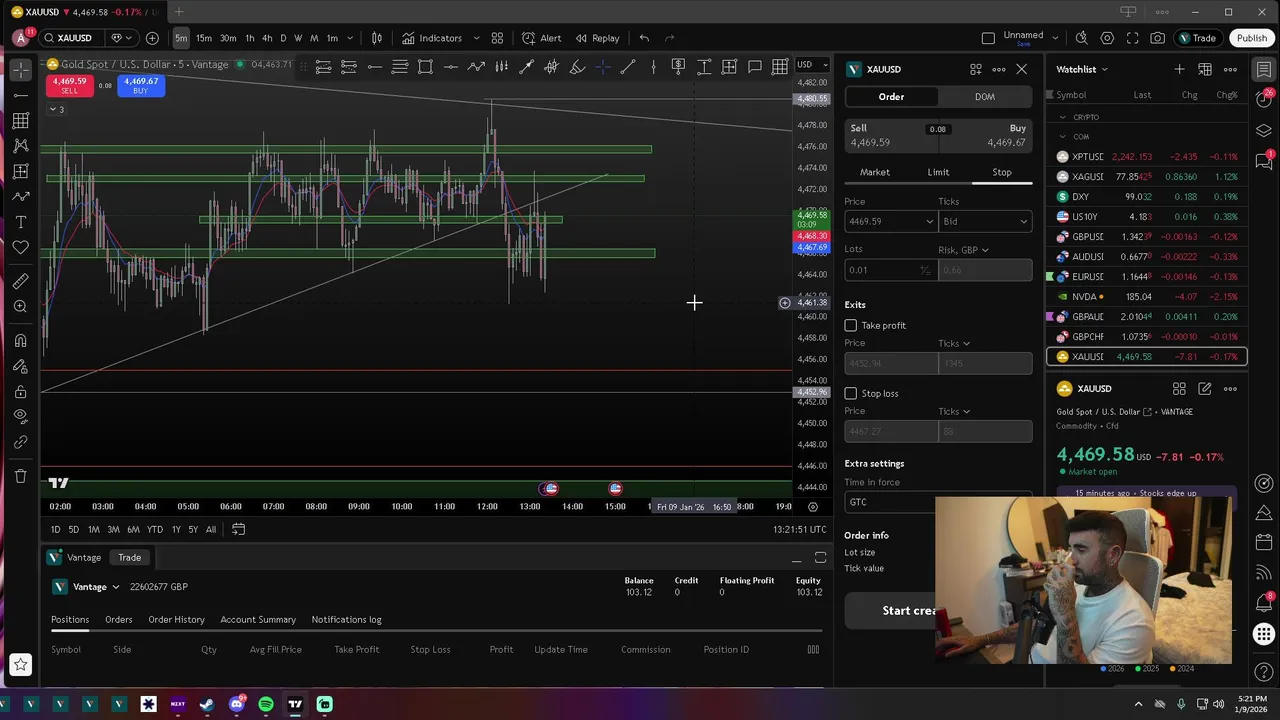
Task: Switch to the 4h timeframe
Action: [x=267, y=38]
